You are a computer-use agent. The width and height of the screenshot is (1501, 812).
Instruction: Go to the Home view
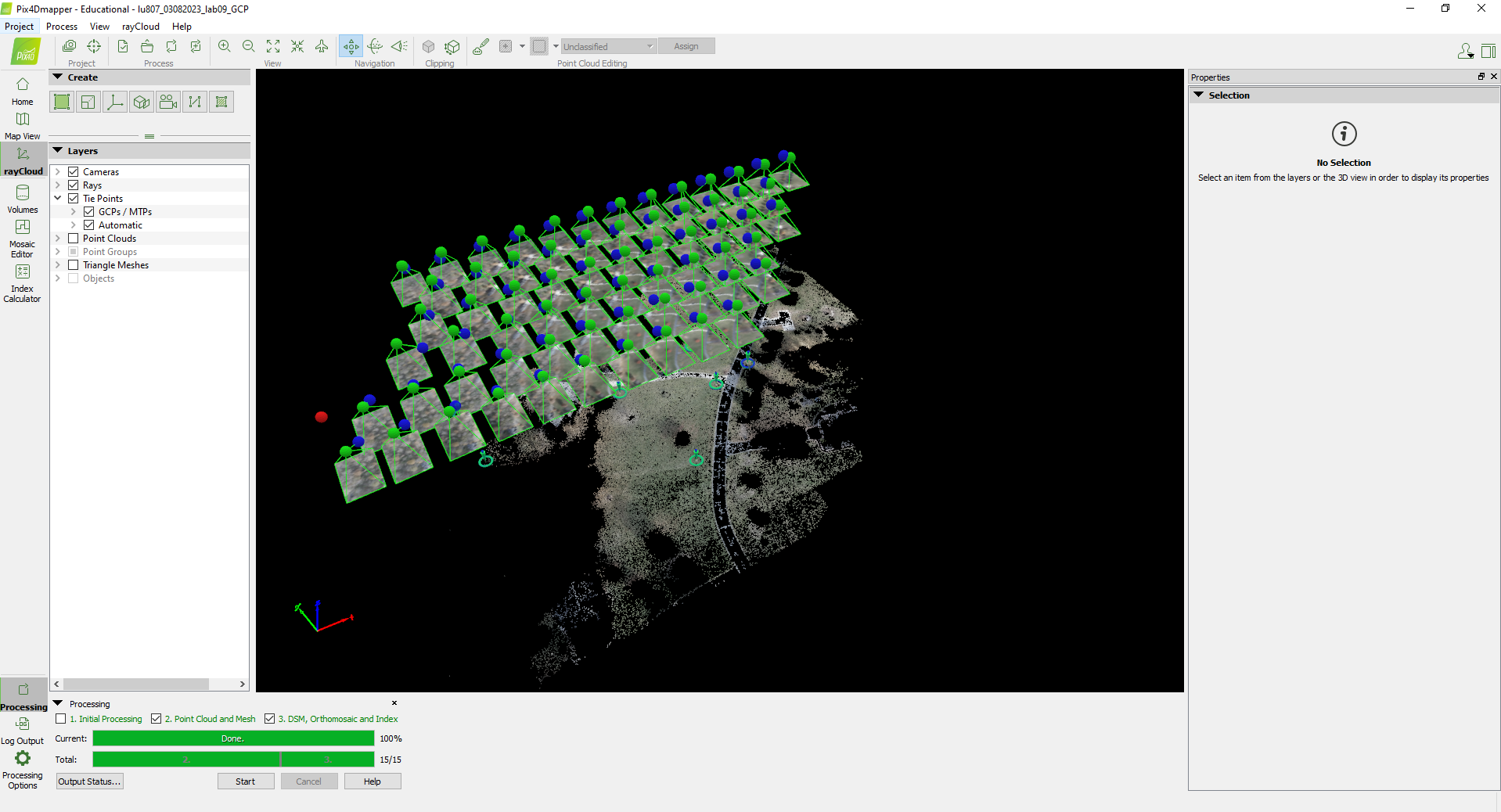(23, 91)
